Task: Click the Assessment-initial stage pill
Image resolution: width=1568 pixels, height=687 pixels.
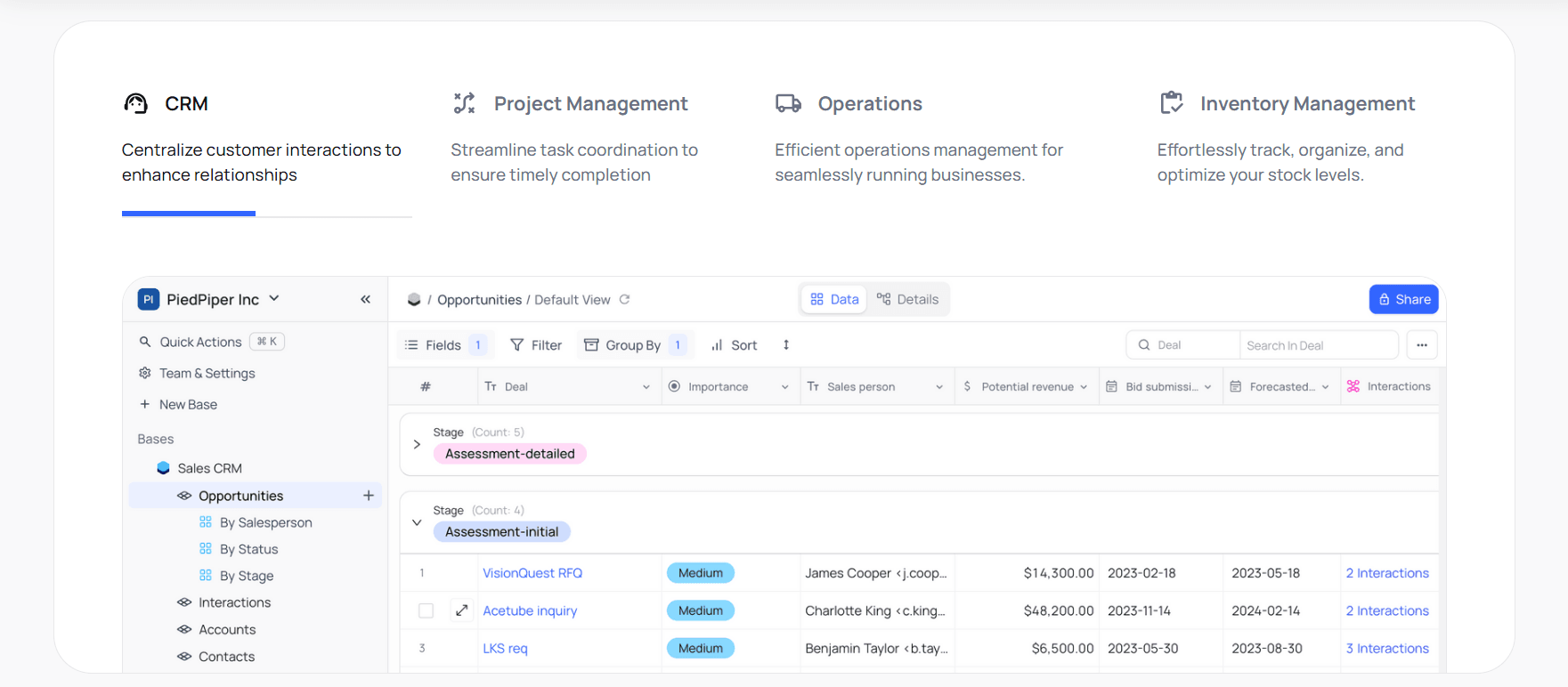Action: coord(502,532)
